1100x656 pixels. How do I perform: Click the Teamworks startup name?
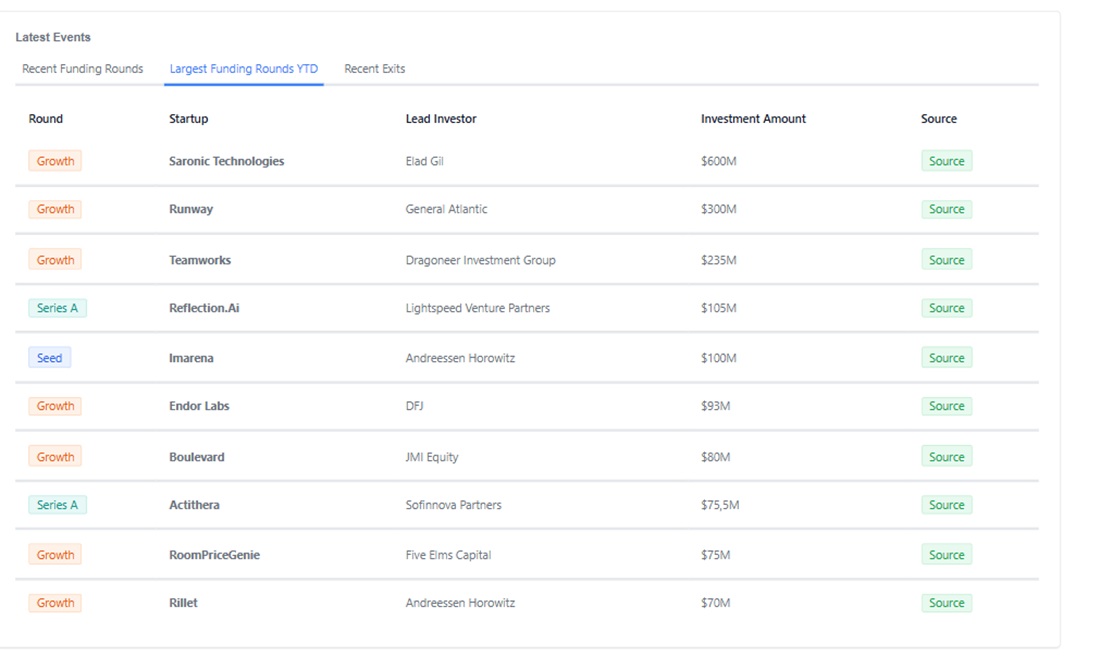200,260
